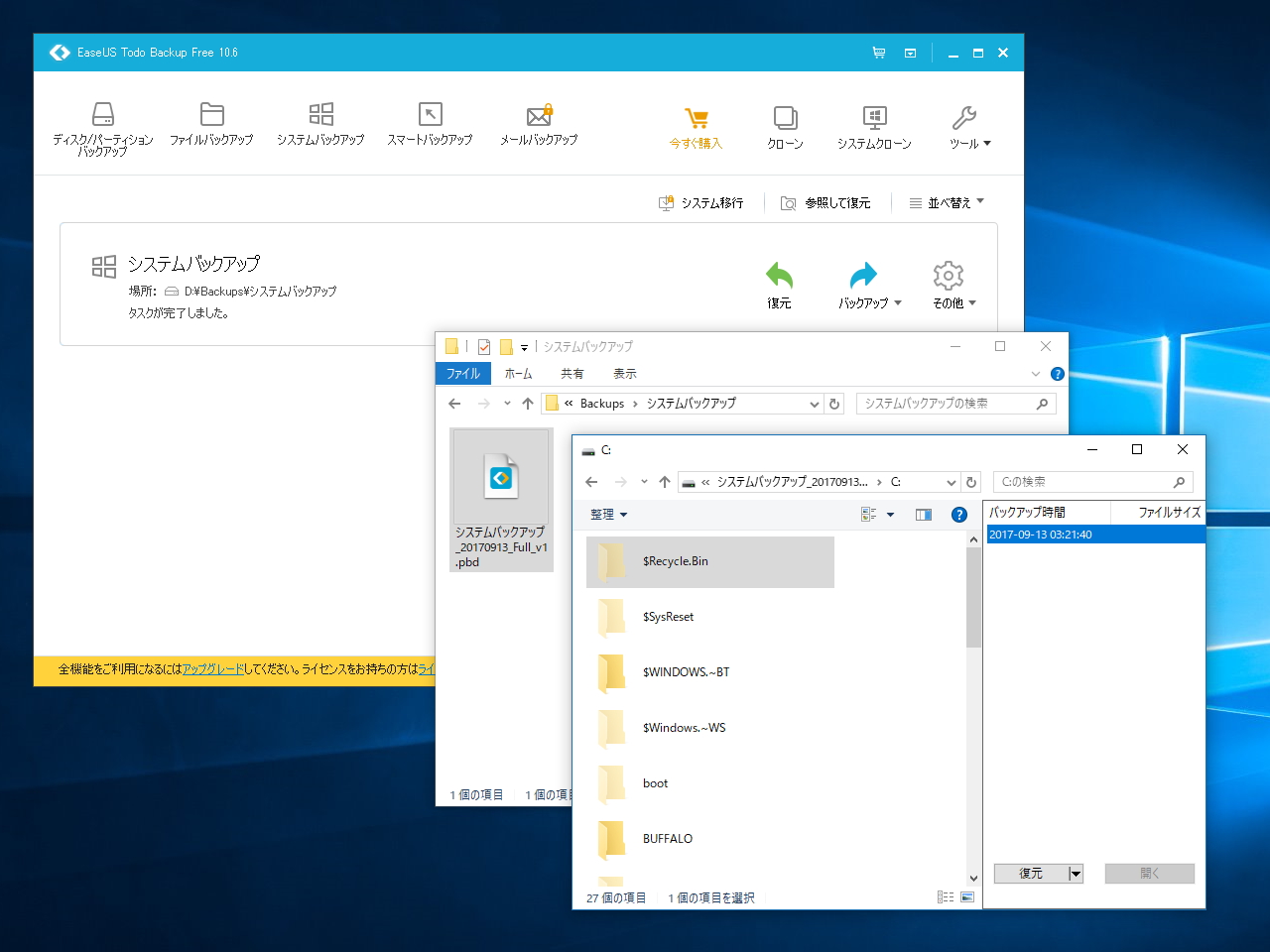Switch to details view icon in C: status bar
This screenshot has height=952, width=1270.
click(946, 897)
